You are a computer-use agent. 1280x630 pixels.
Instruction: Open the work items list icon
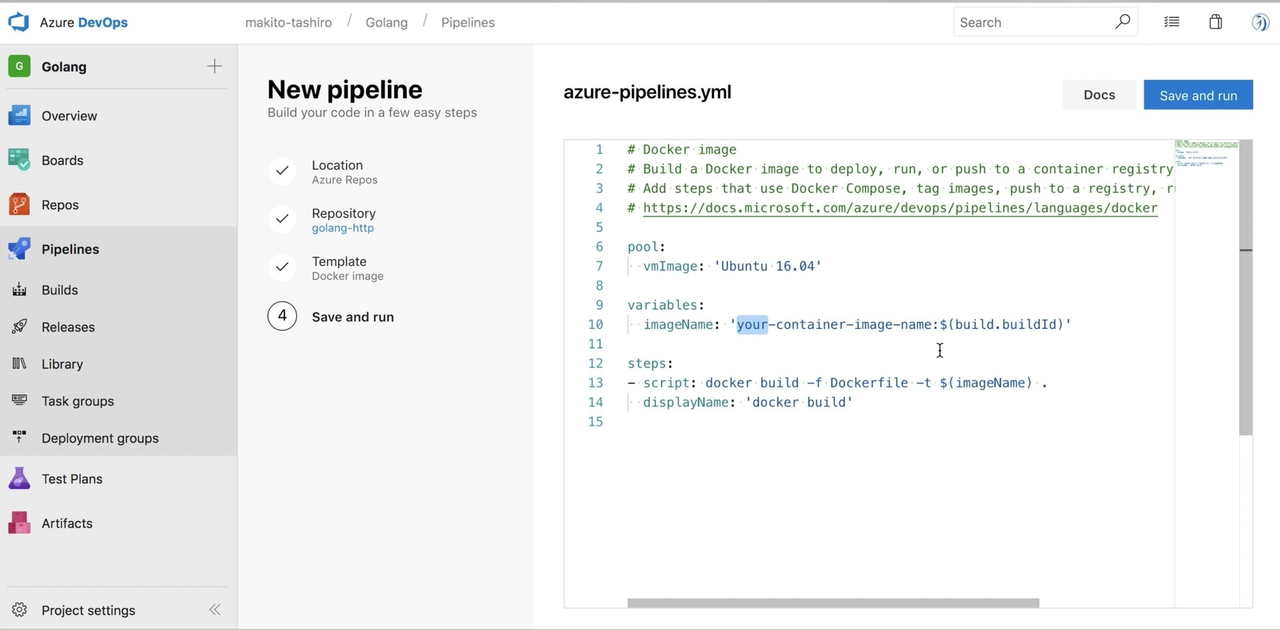pyautogui.click(x=1171, y=21)
